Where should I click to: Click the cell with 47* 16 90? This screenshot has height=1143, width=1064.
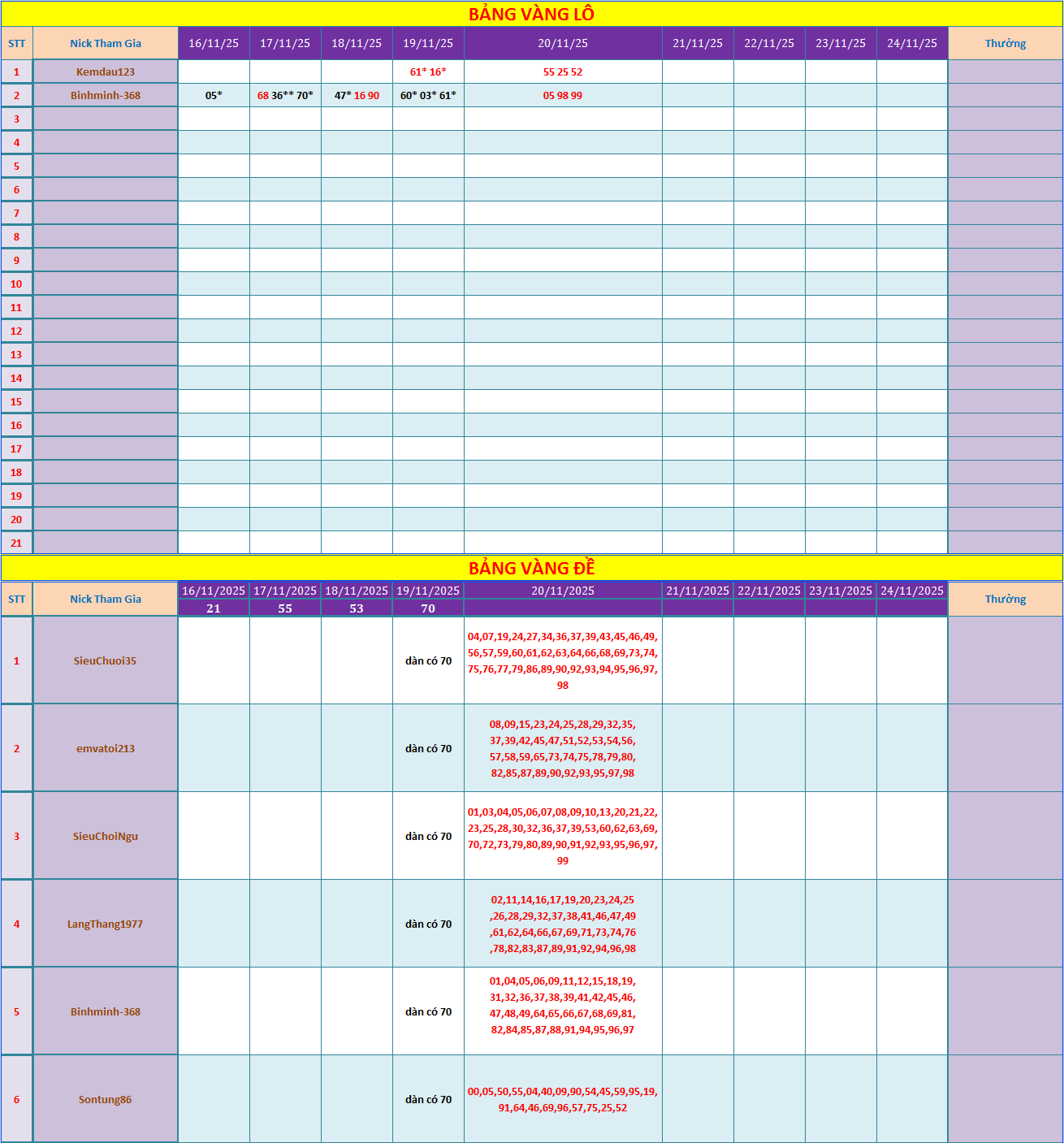click(357, 95)
